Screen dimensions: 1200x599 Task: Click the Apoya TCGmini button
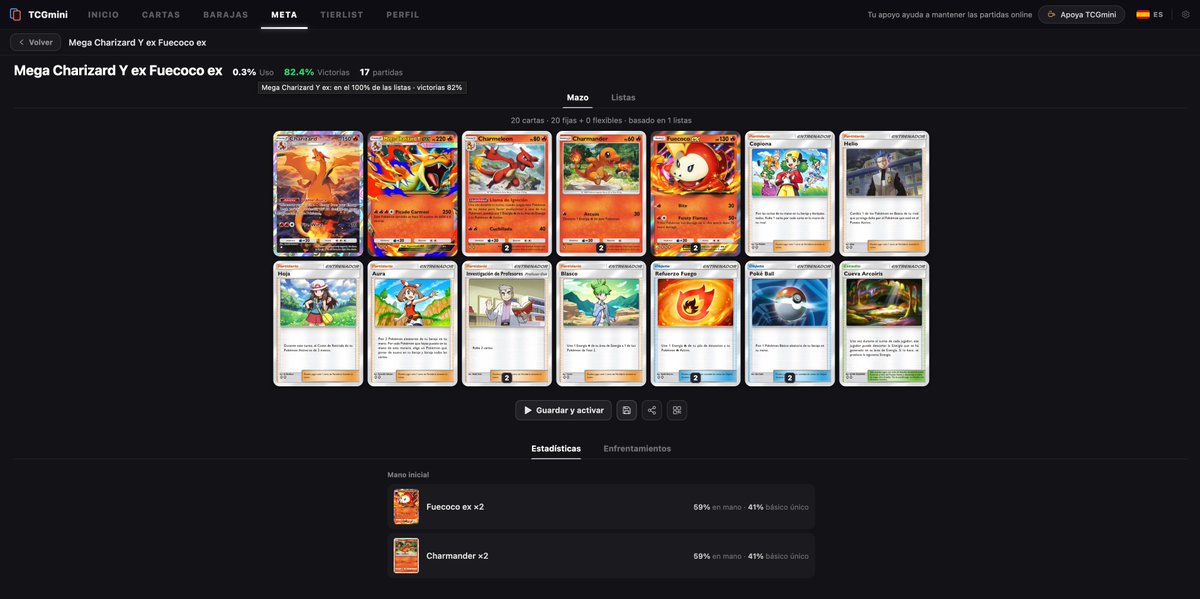tap(1081, 15)
